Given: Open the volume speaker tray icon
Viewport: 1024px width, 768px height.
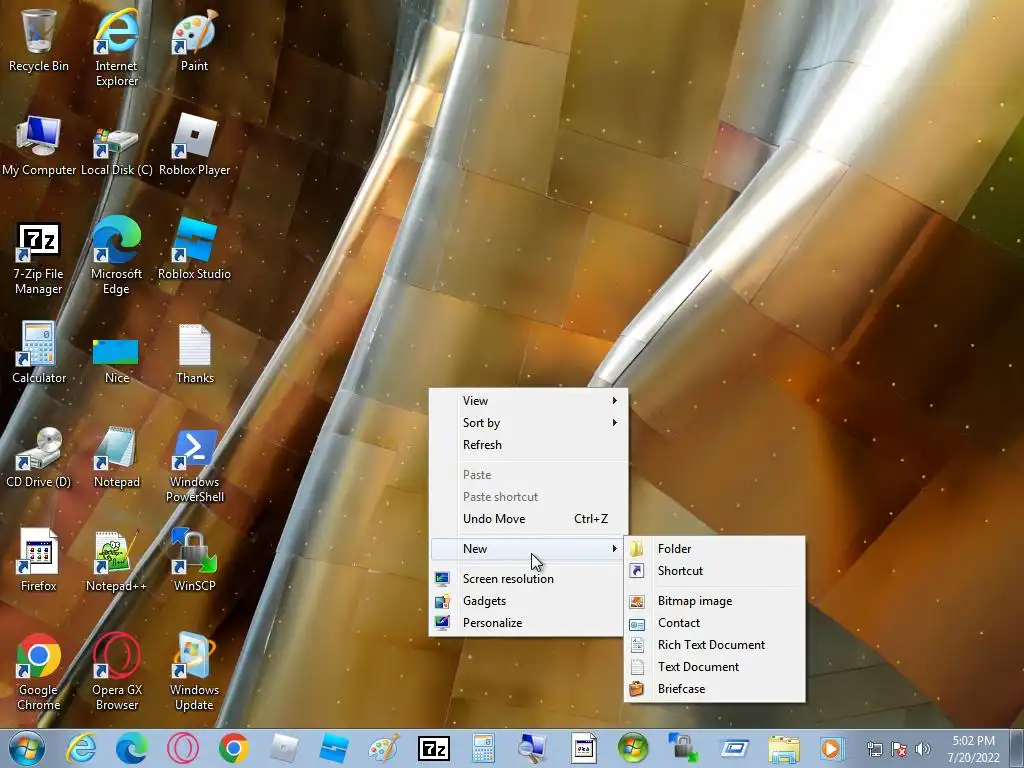Looking at the screenshot, I should [923, 749].
